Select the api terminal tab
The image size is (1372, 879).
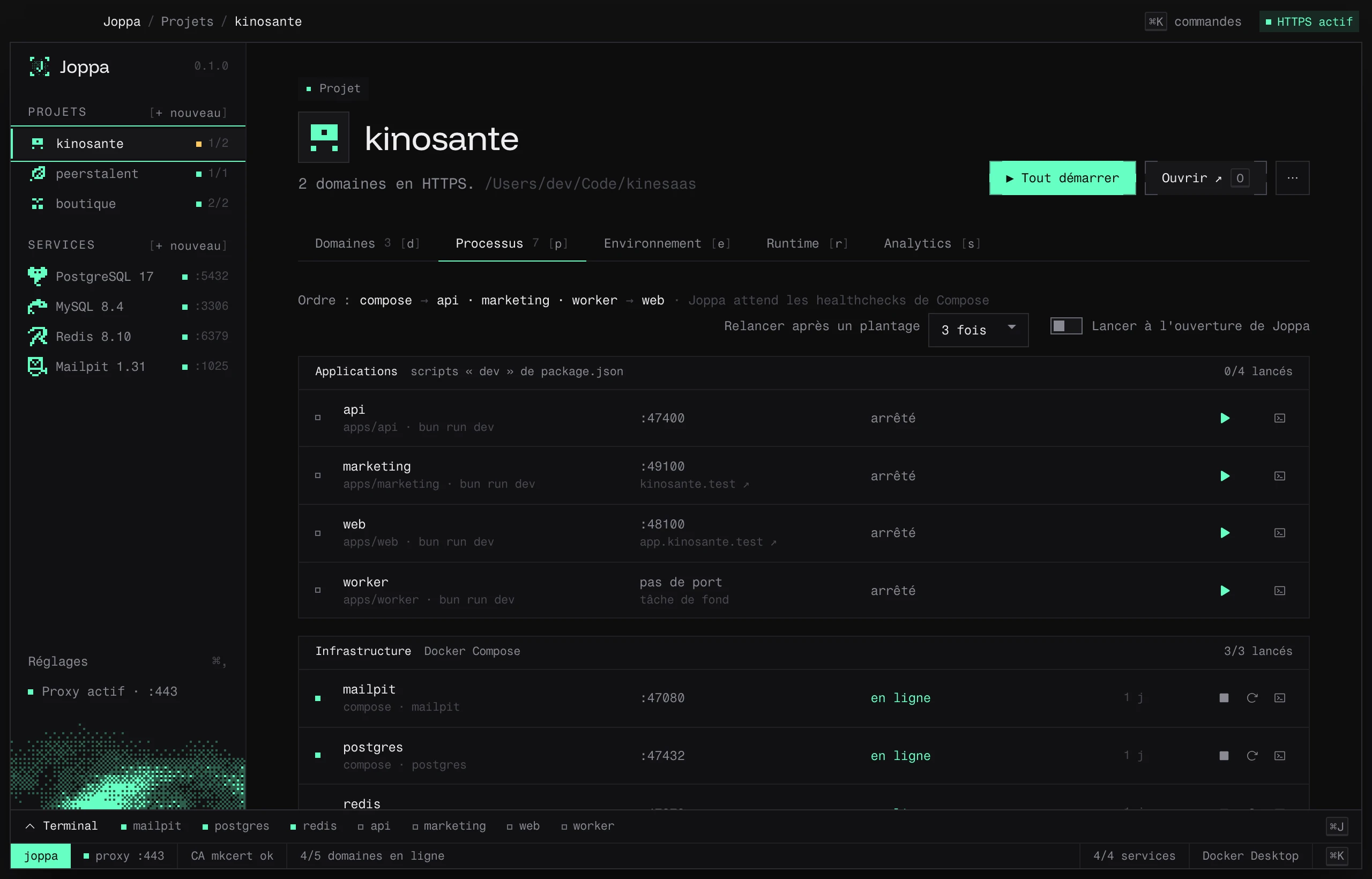[375, 826]
